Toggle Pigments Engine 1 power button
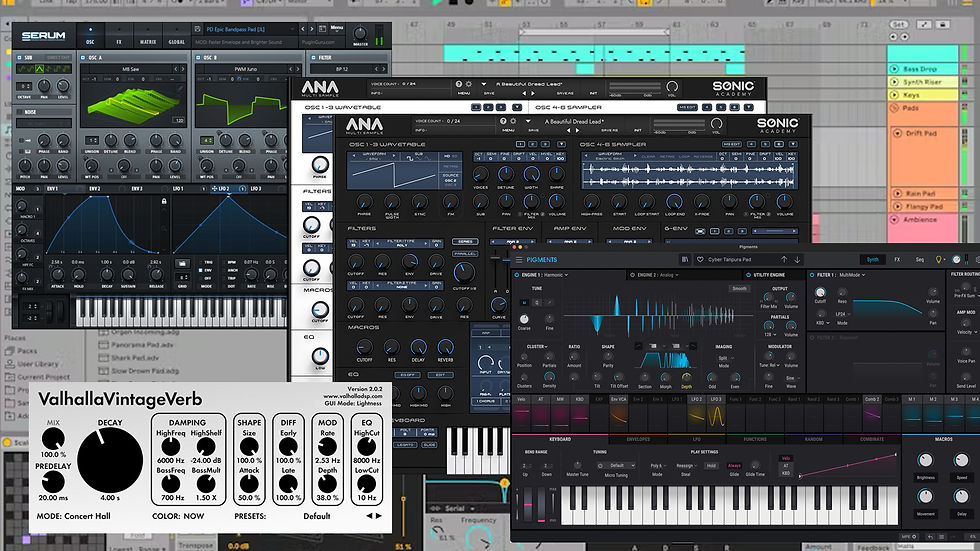The image size is (980, 551). (516, 275)
